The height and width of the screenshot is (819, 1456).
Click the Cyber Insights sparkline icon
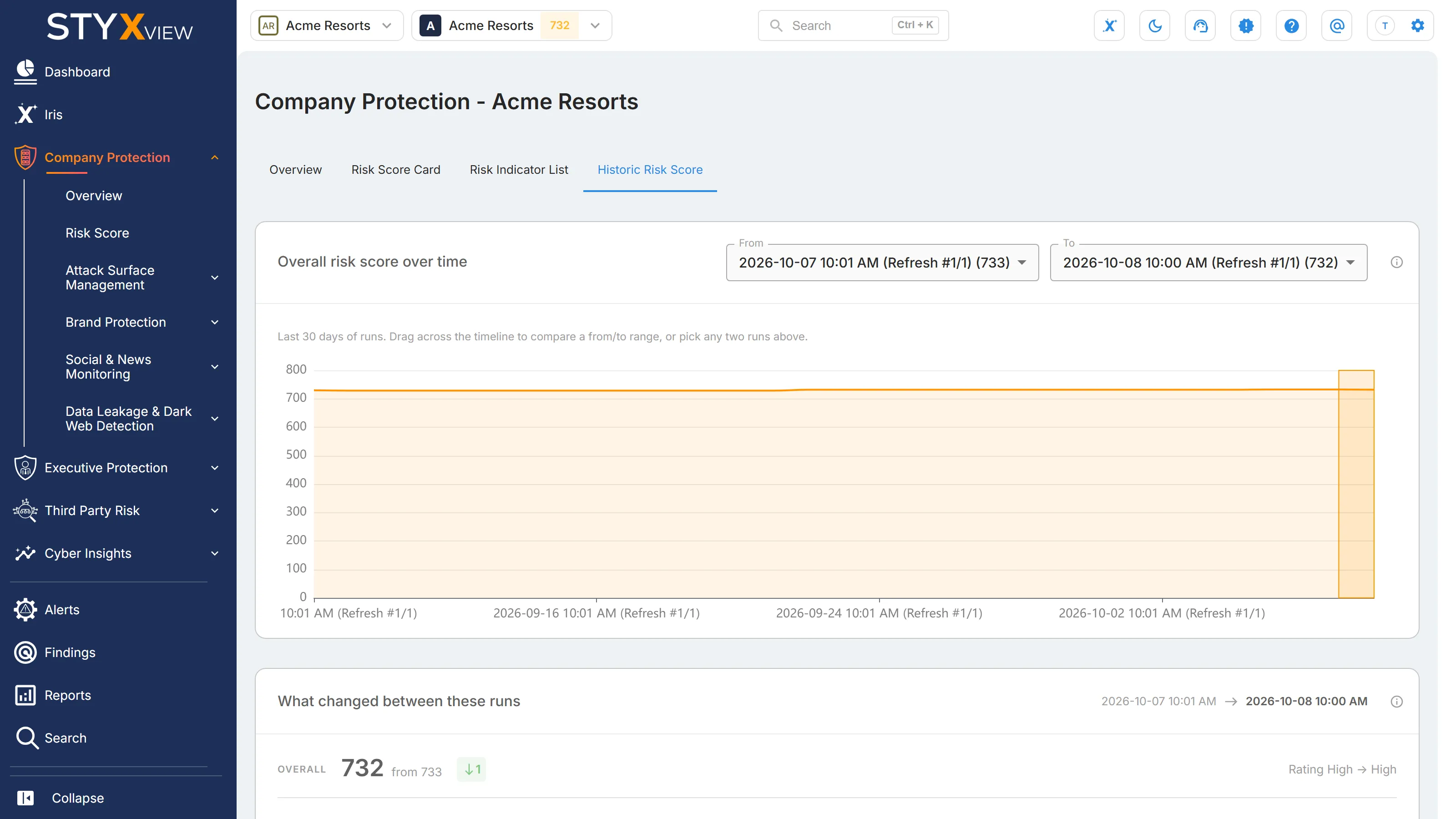tap(25, 553)
